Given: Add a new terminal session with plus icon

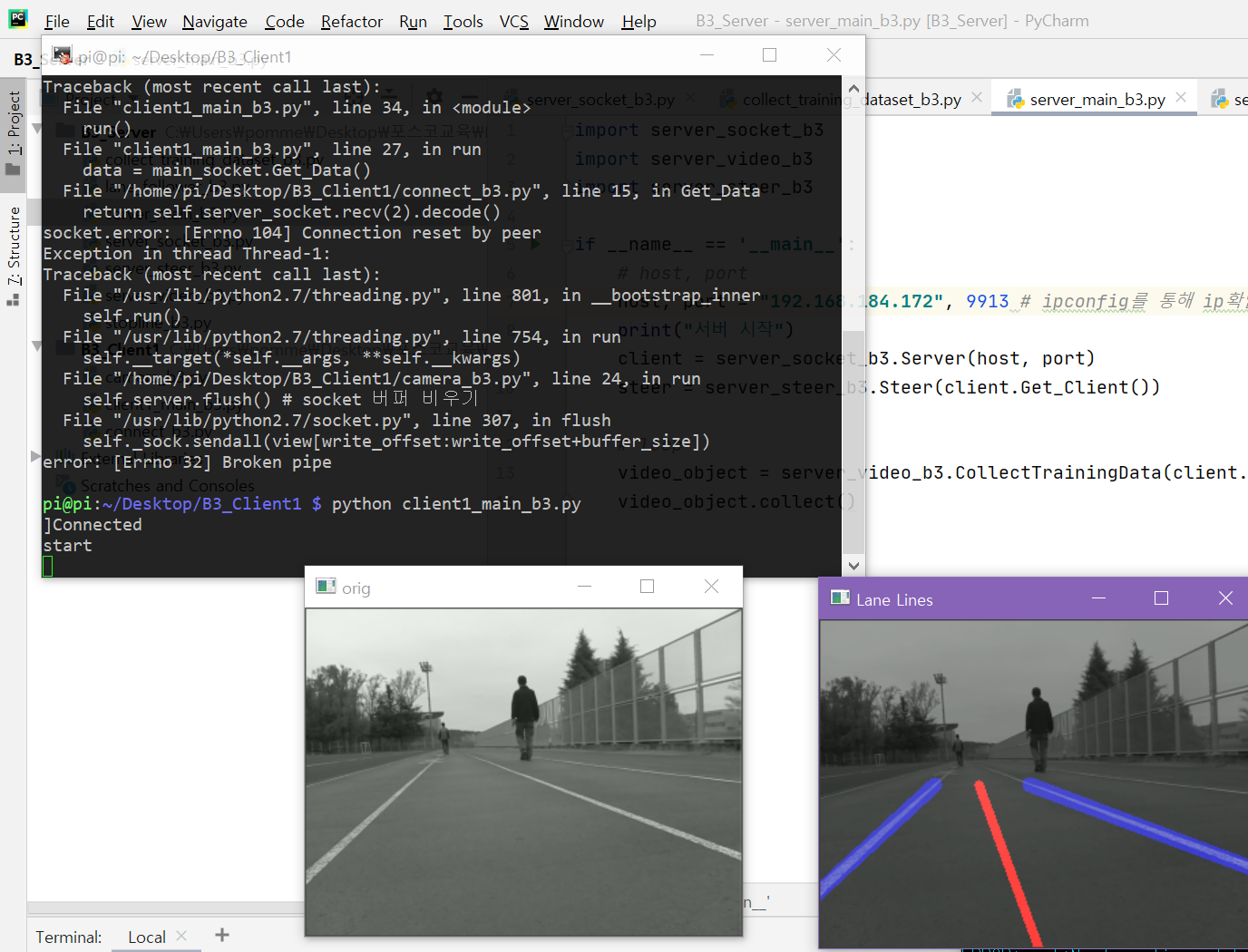Looking at the screenshot, I should (221, 935).
